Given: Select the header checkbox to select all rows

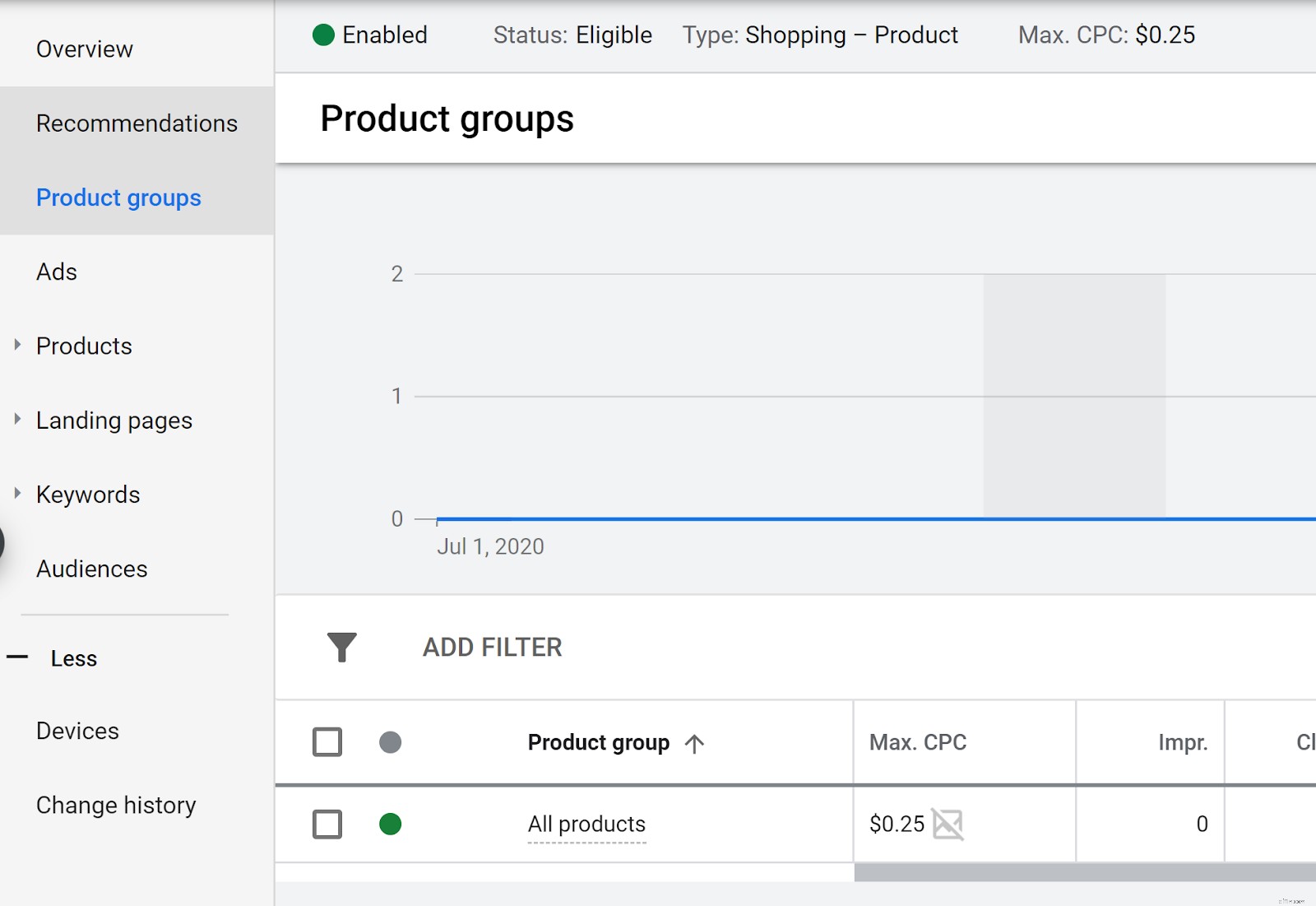Looking at the screenshot, I should [327, 741].
